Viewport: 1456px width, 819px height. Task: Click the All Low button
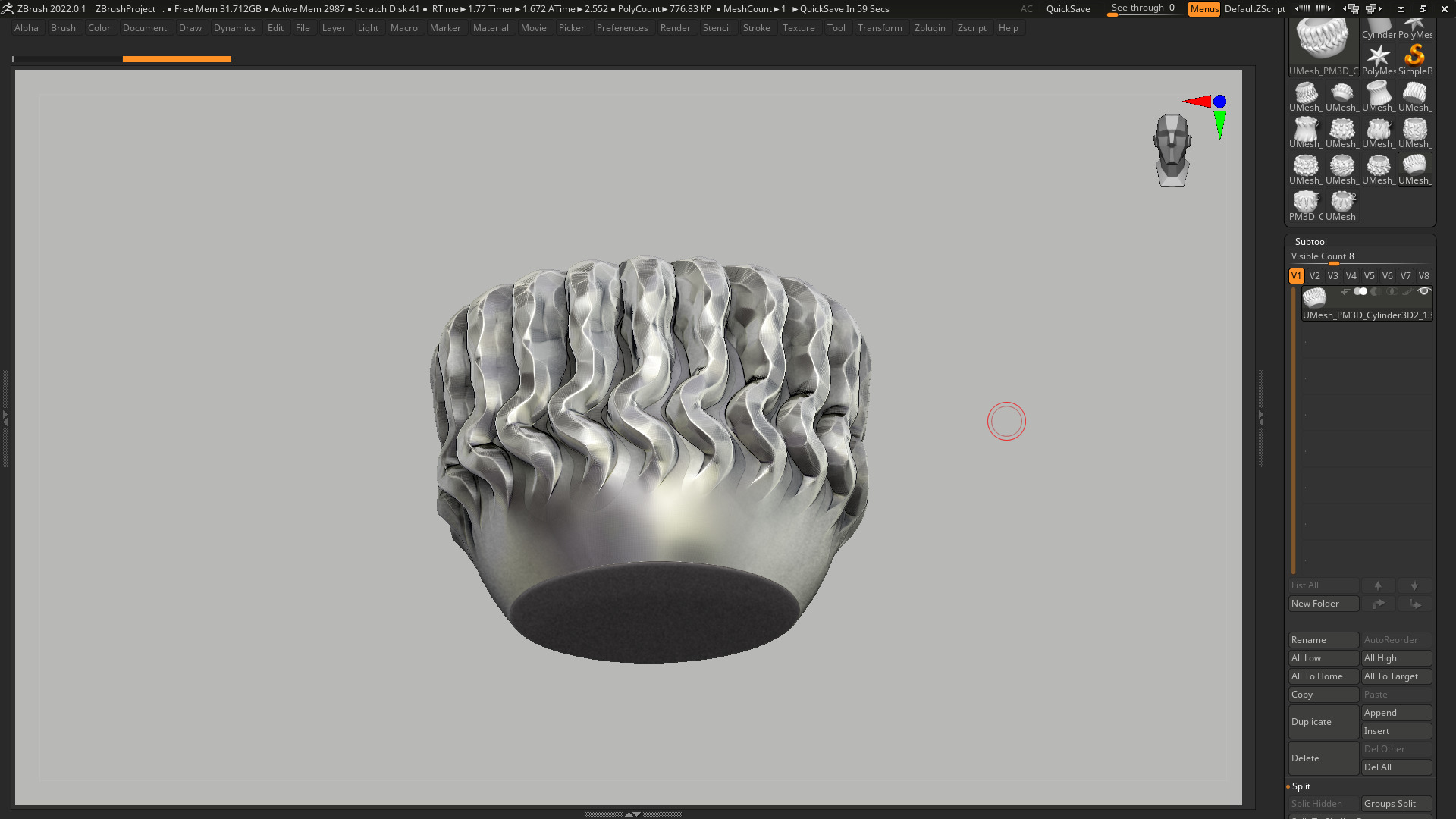(x=1323, y=658)
